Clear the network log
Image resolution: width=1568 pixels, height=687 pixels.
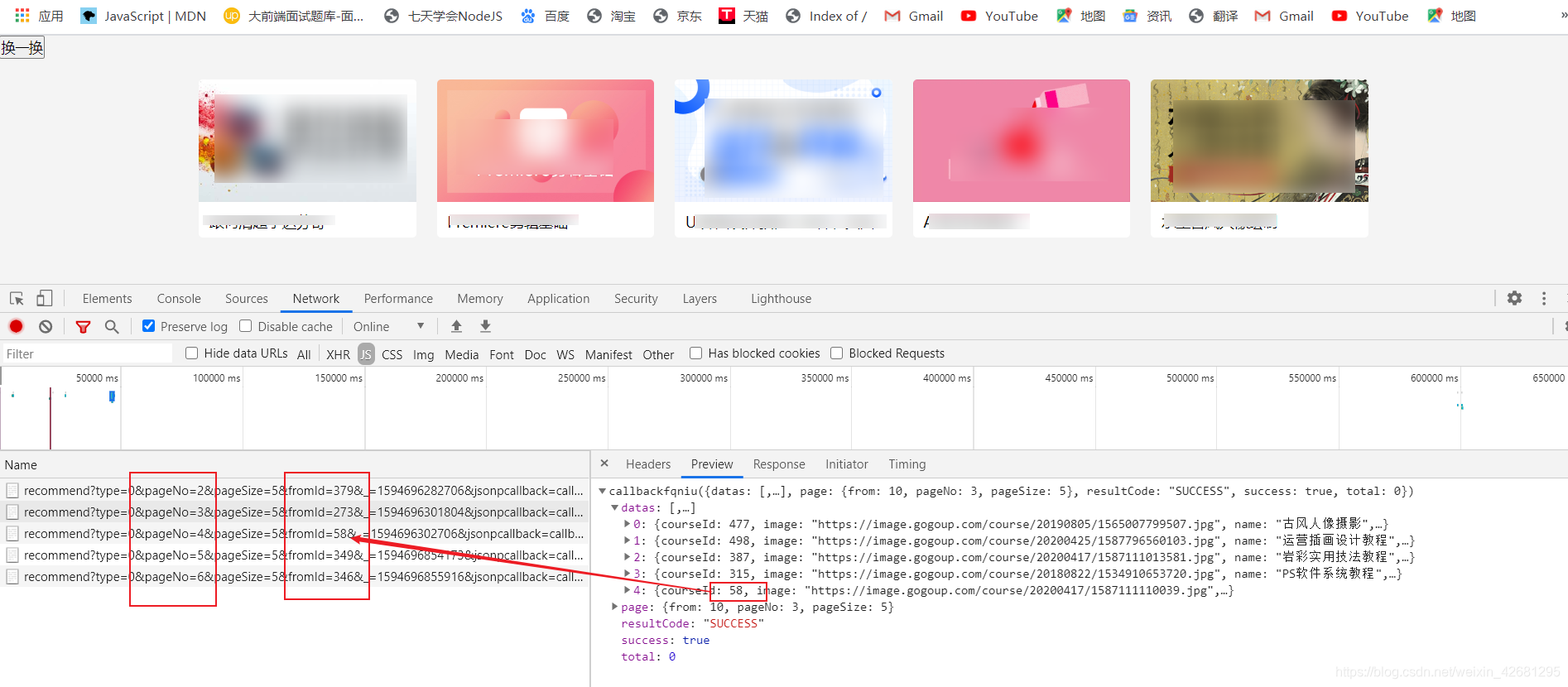[x=46, y=326]
